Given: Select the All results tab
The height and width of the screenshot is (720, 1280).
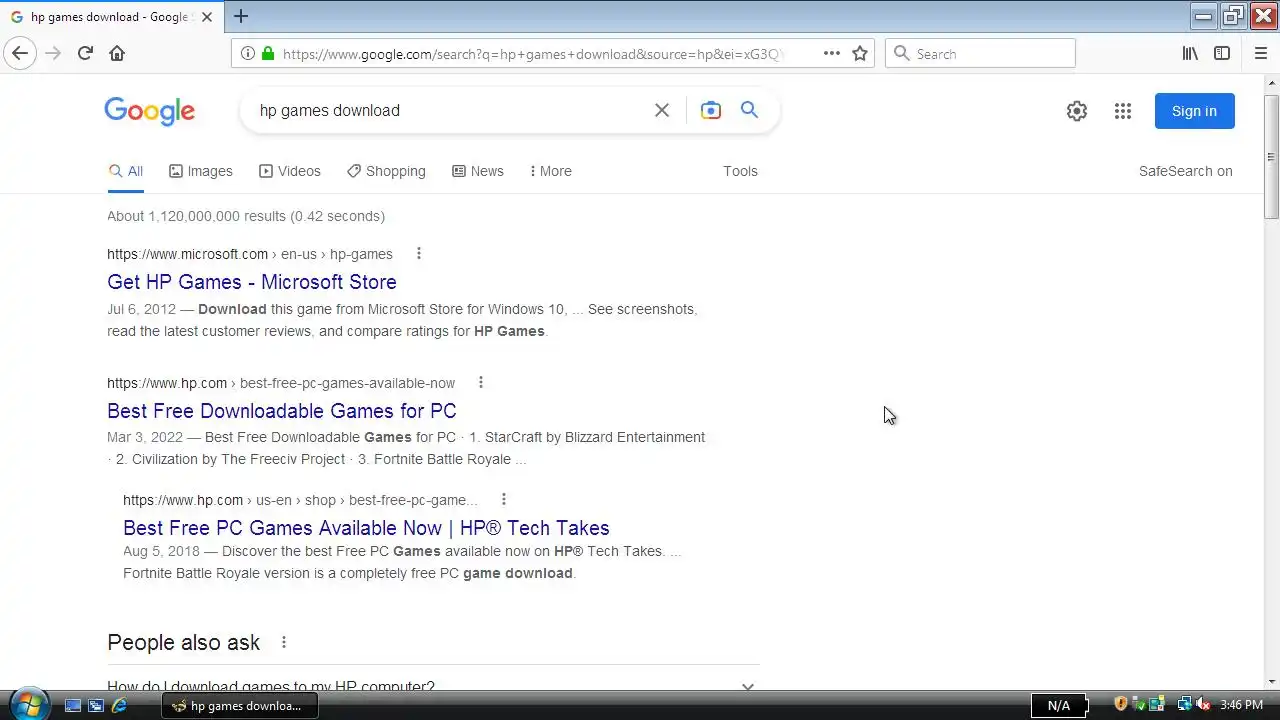Looking at the screenshot, I should point(126,171).
